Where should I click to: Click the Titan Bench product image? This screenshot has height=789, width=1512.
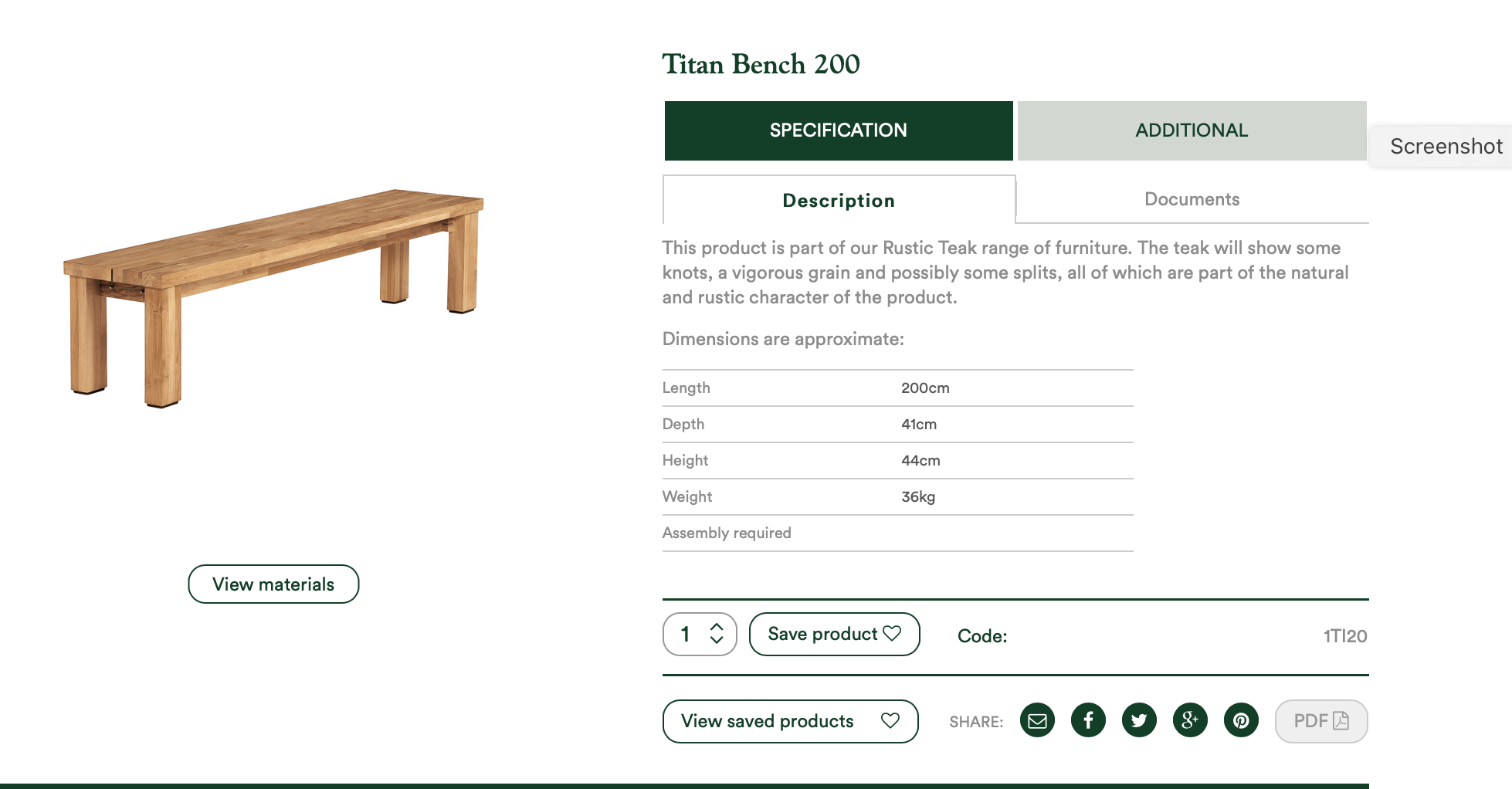(x=273, y=297)
